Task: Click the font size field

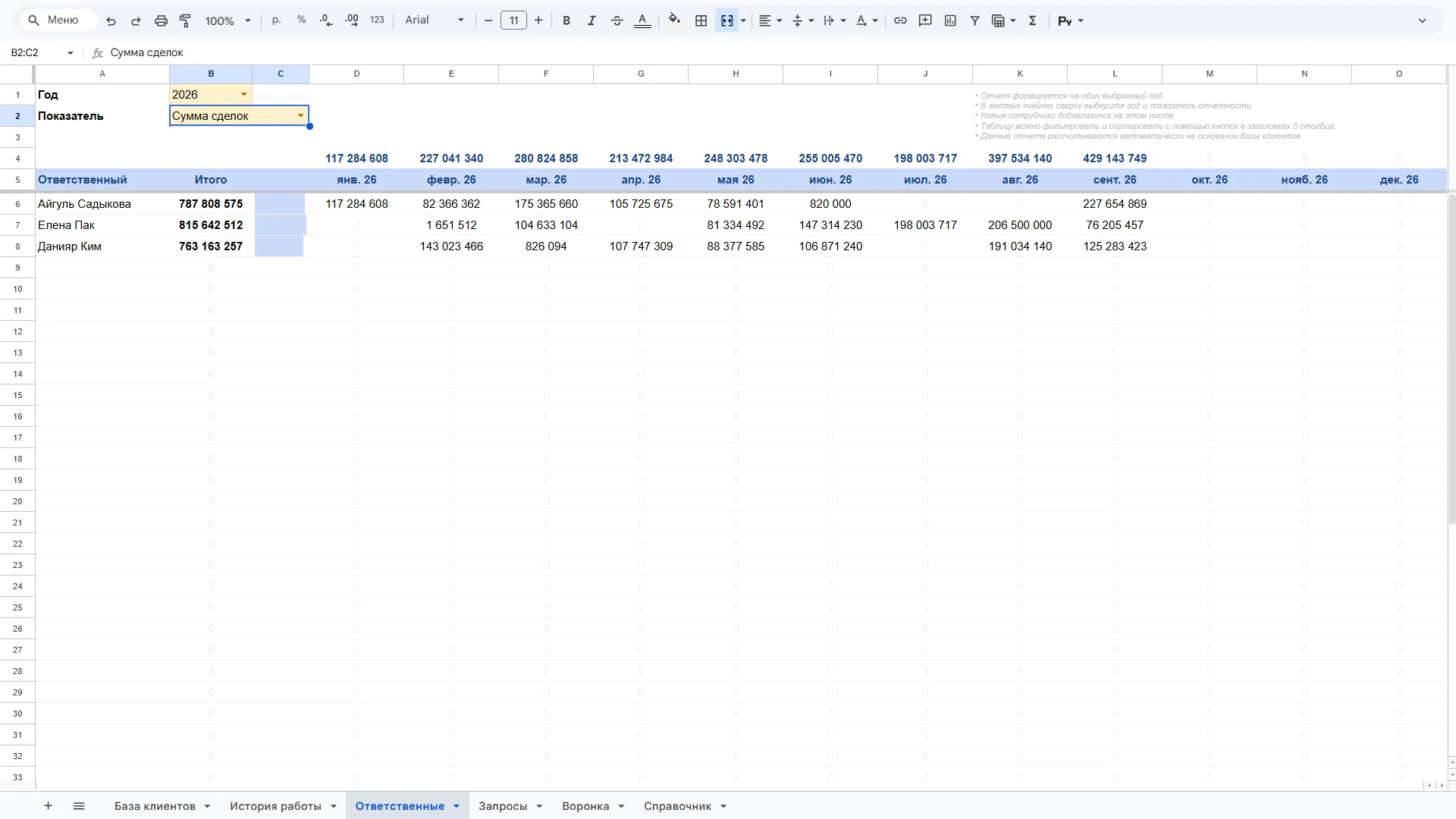Action: tap(513, 20)
